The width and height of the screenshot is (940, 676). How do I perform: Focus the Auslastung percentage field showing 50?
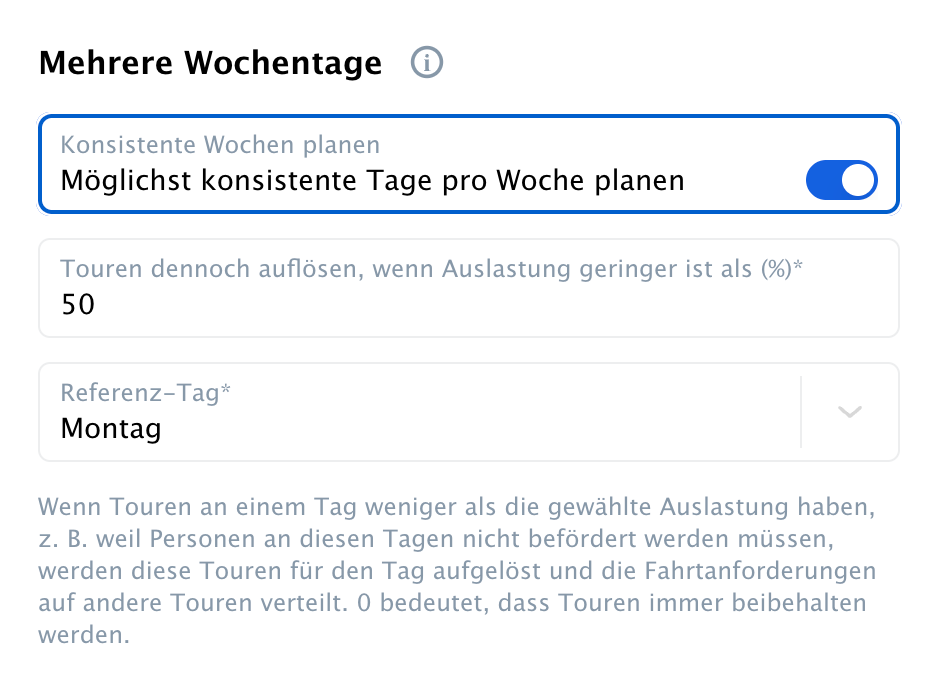(x=469, y=288)
